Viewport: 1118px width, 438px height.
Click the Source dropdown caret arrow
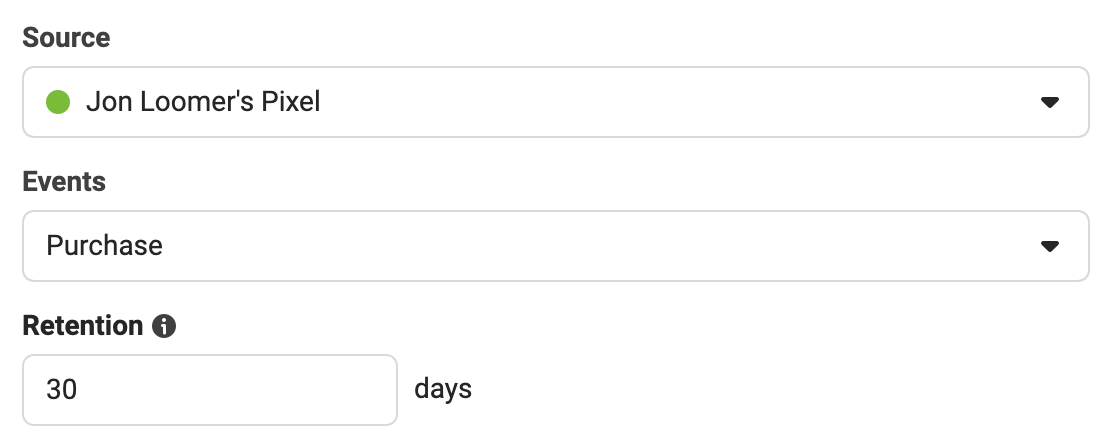pyautogui.click(x=1049, y=102)
